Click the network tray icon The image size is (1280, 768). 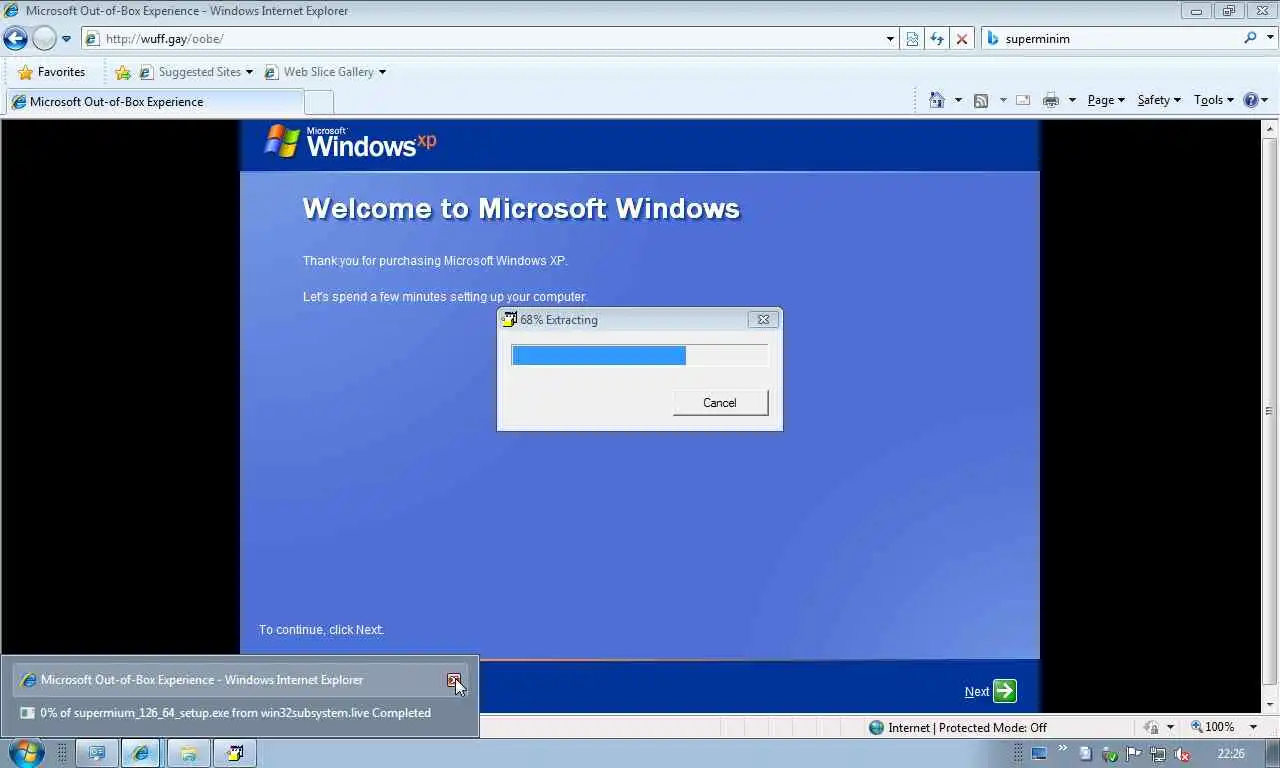1157,754
